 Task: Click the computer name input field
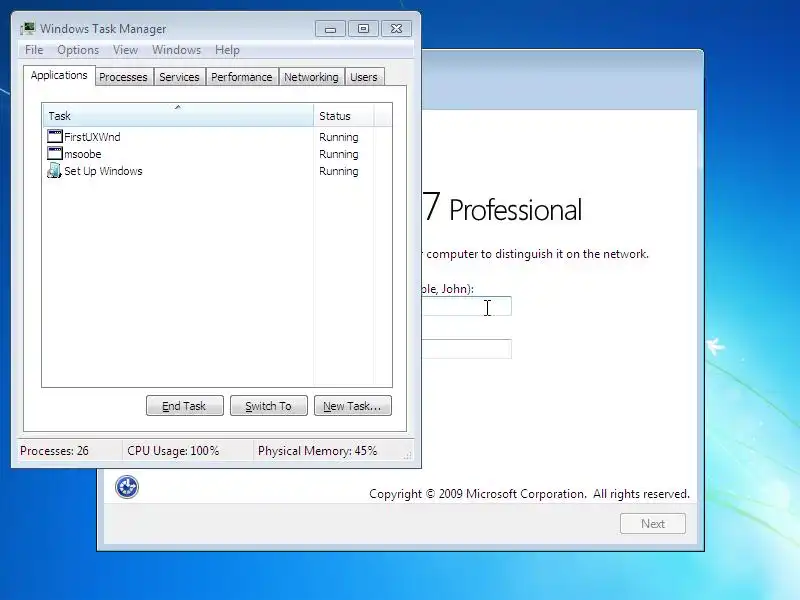click(x=466, y=349)
